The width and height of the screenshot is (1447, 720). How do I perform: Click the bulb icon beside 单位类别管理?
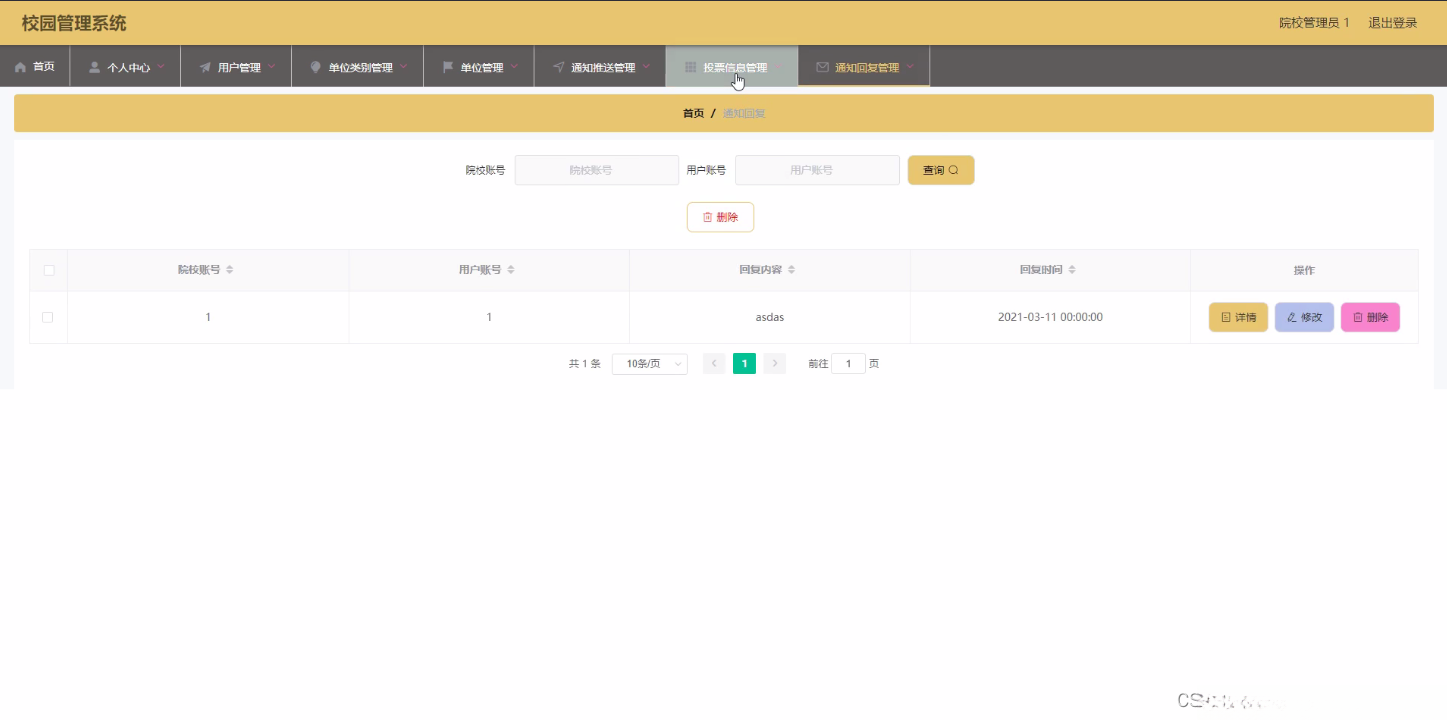316,67
